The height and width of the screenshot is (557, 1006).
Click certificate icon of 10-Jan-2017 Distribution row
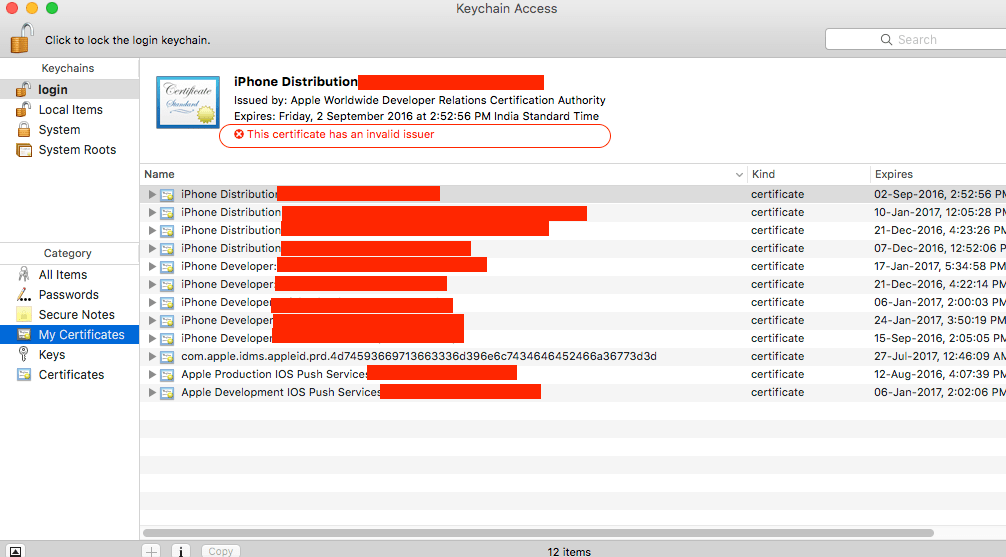tap(167, 212)
